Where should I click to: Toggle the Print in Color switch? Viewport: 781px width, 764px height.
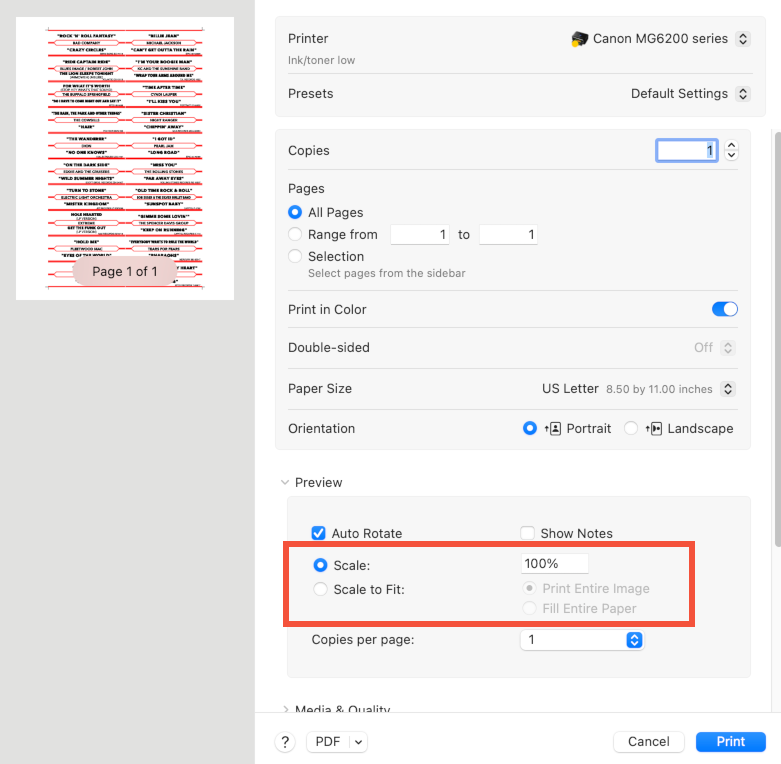tap(724, 309)
